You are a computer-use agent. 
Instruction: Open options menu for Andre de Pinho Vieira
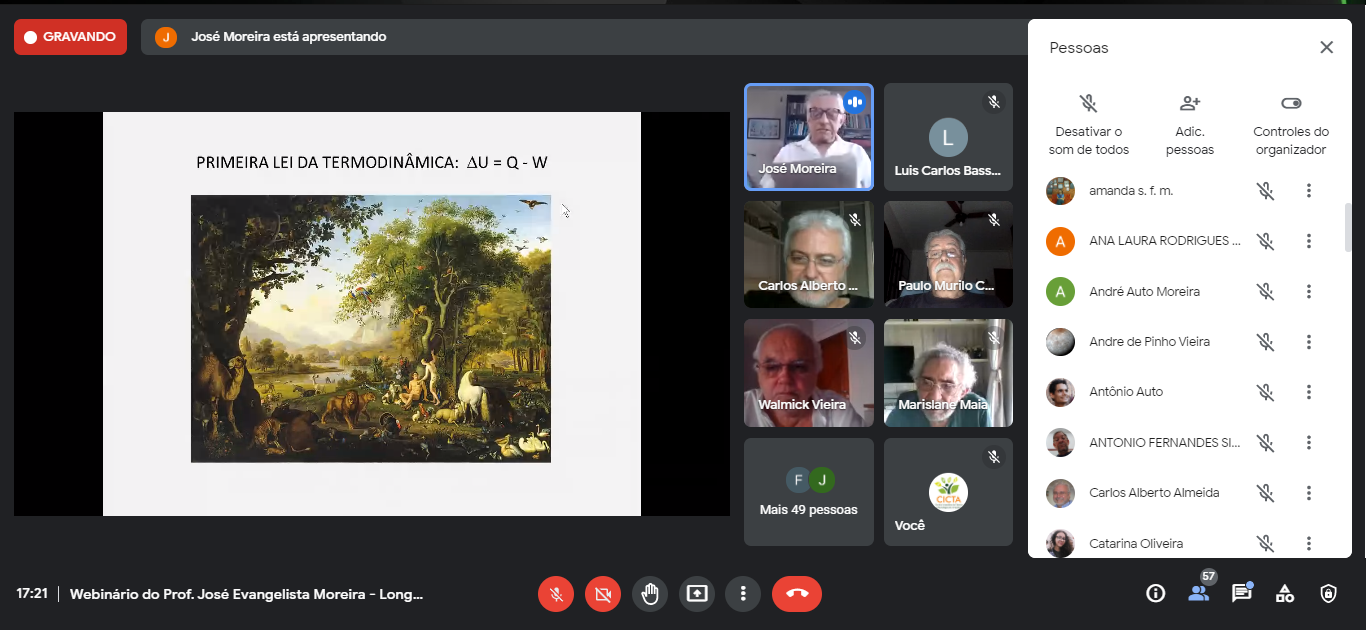[x=1309, y=342]
